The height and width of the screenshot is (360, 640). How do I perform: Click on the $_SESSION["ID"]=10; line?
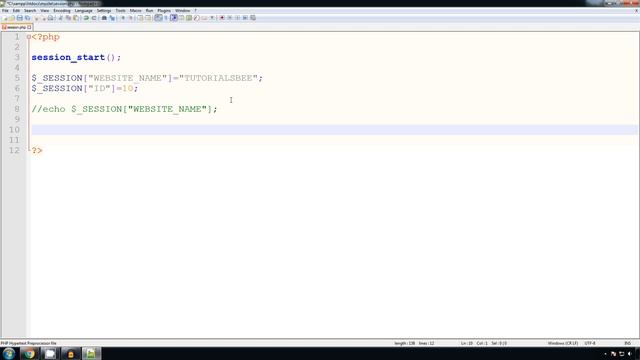pos(85,89)
